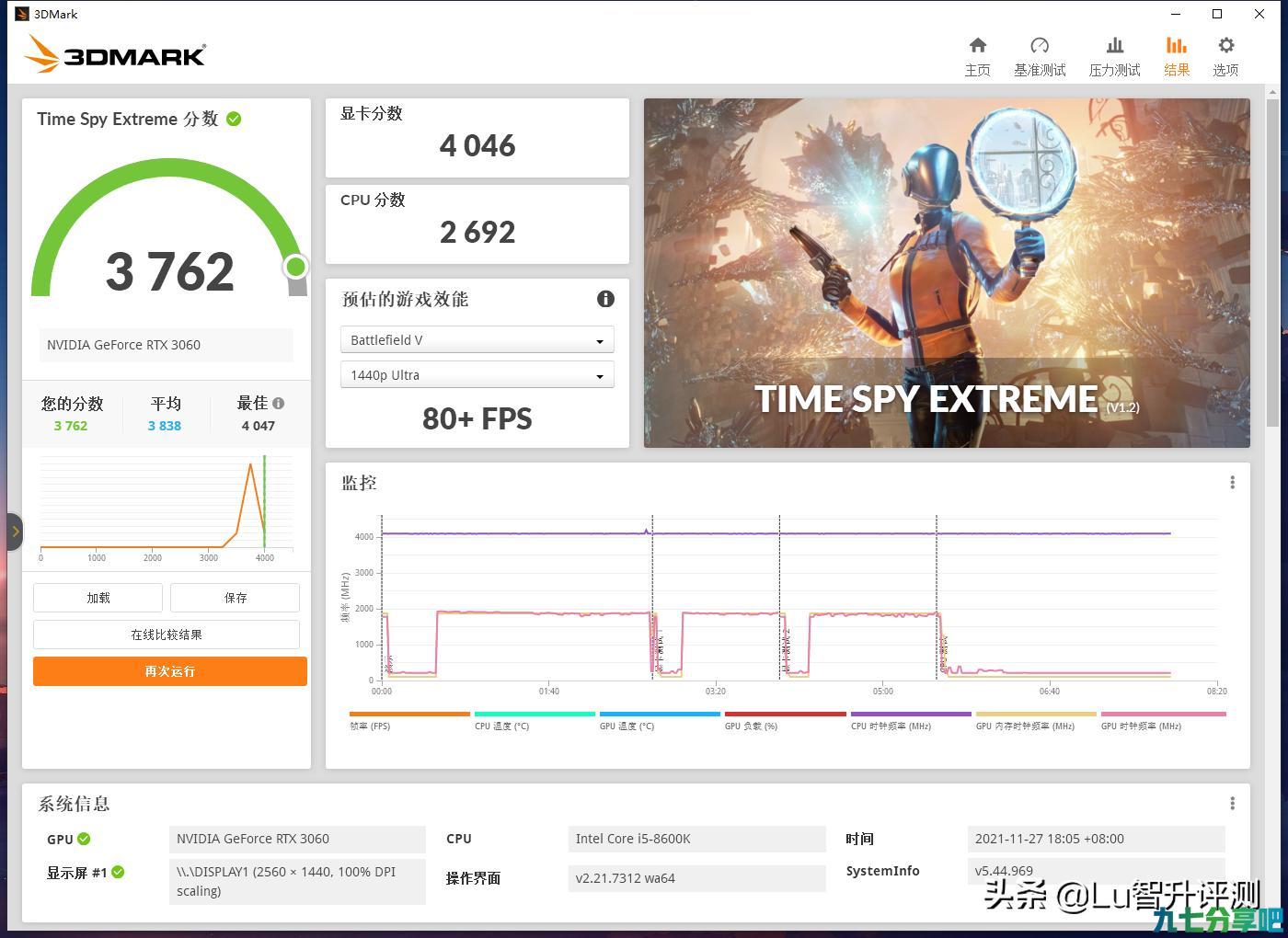Click the Intel Core i5-8600K CPU field
The width and height of the screenshot is (1288, 938).
tap(696, 839)
